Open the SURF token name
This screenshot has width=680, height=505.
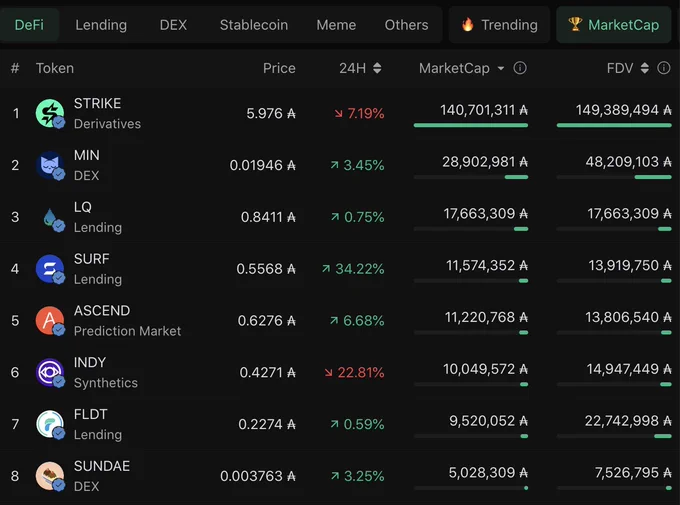coord(92,259)
